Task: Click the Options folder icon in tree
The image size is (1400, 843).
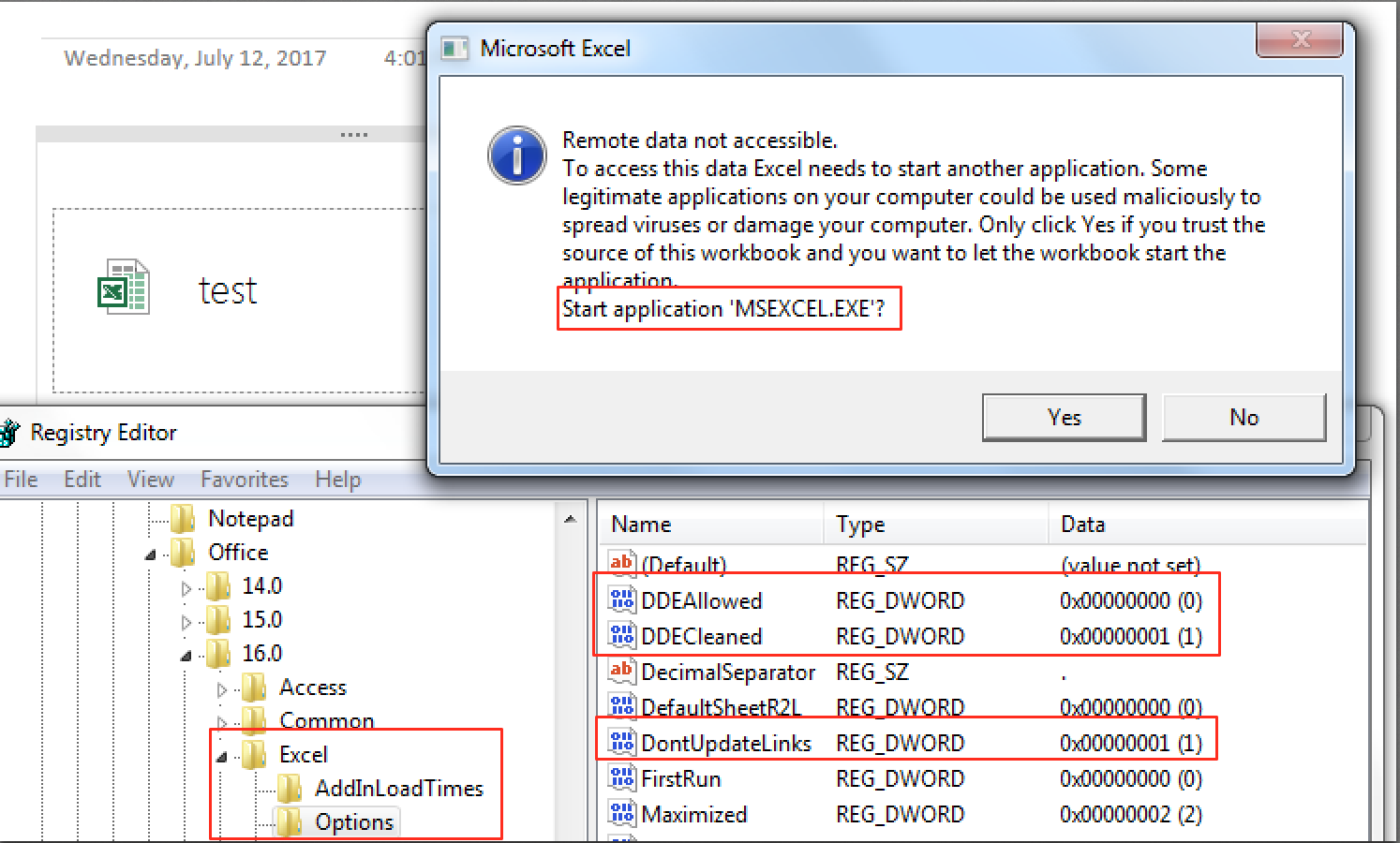Action: point(290,821)
